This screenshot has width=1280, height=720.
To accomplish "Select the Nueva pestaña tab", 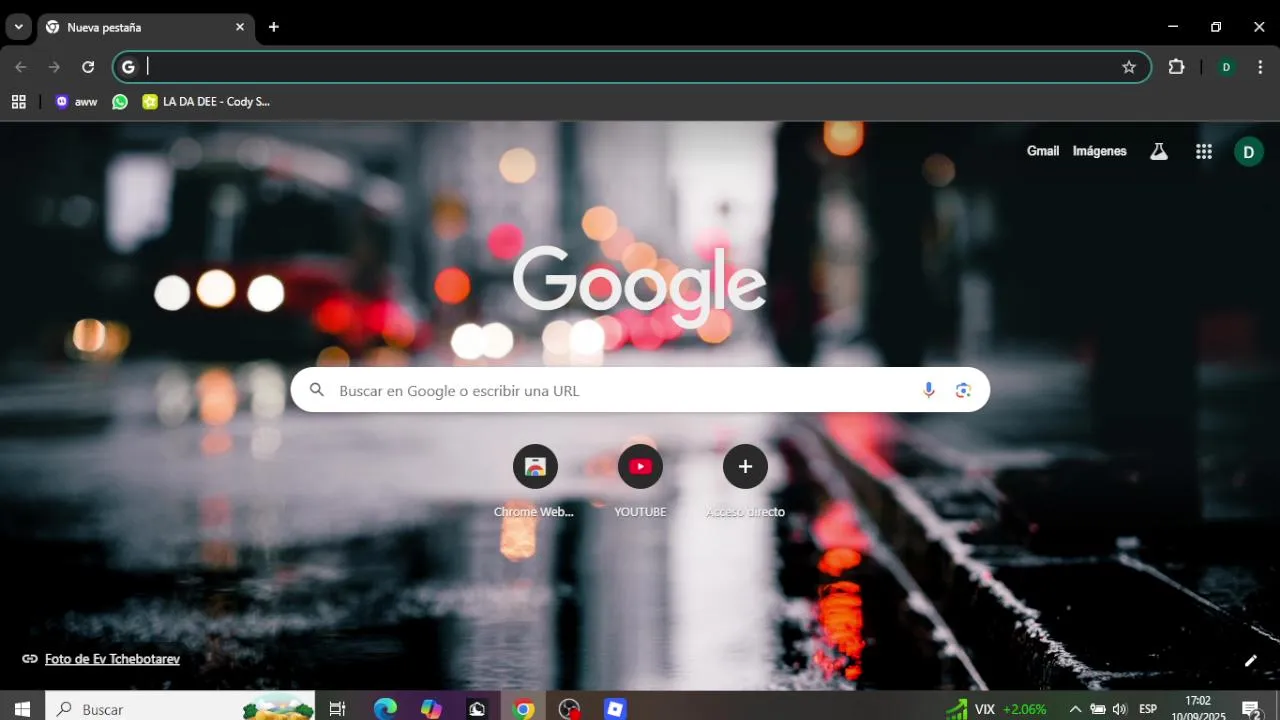I will pyautogui.click(x=145, y=27).
